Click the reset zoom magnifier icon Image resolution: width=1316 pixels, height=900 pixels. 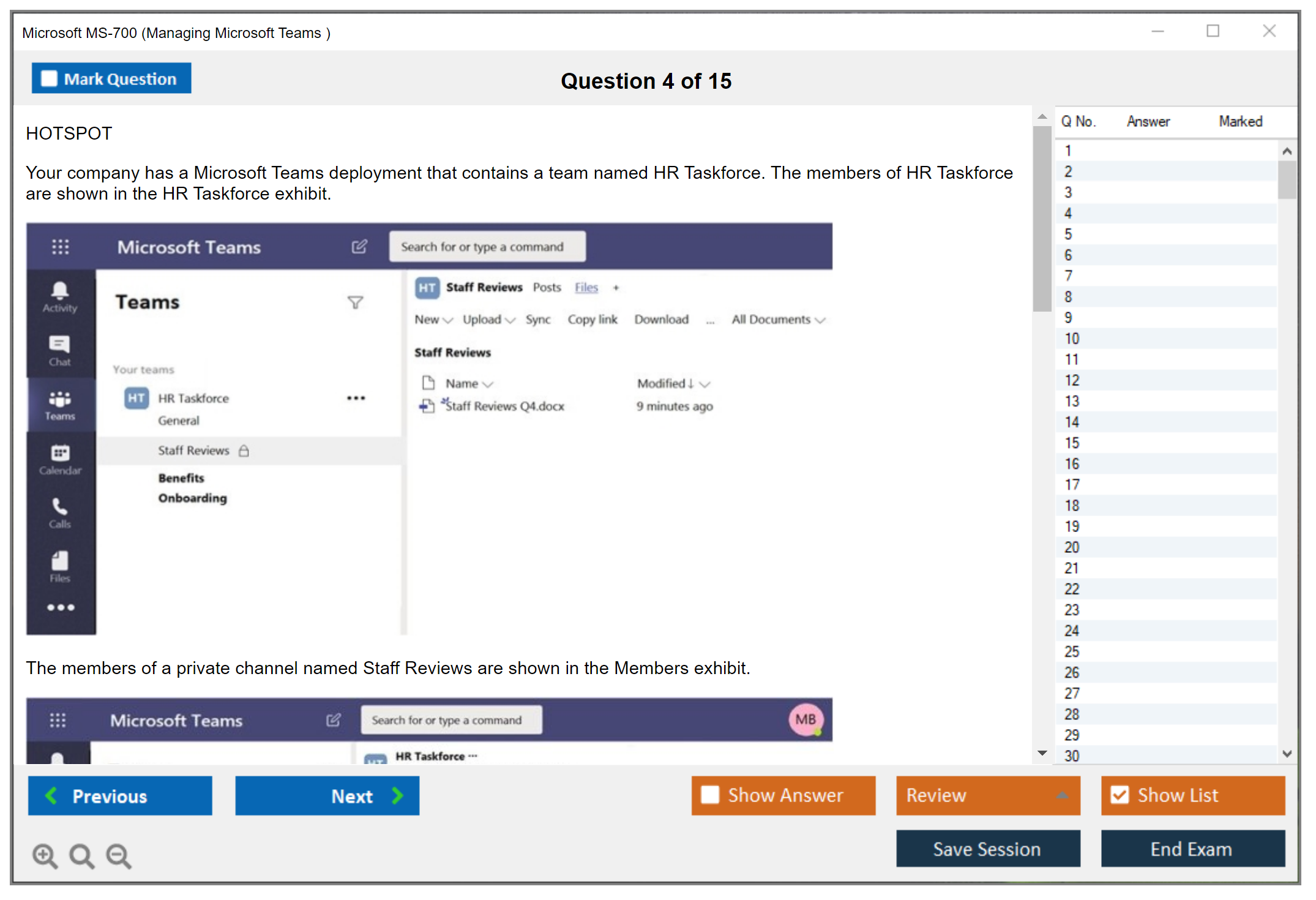[x=81, y=855]
